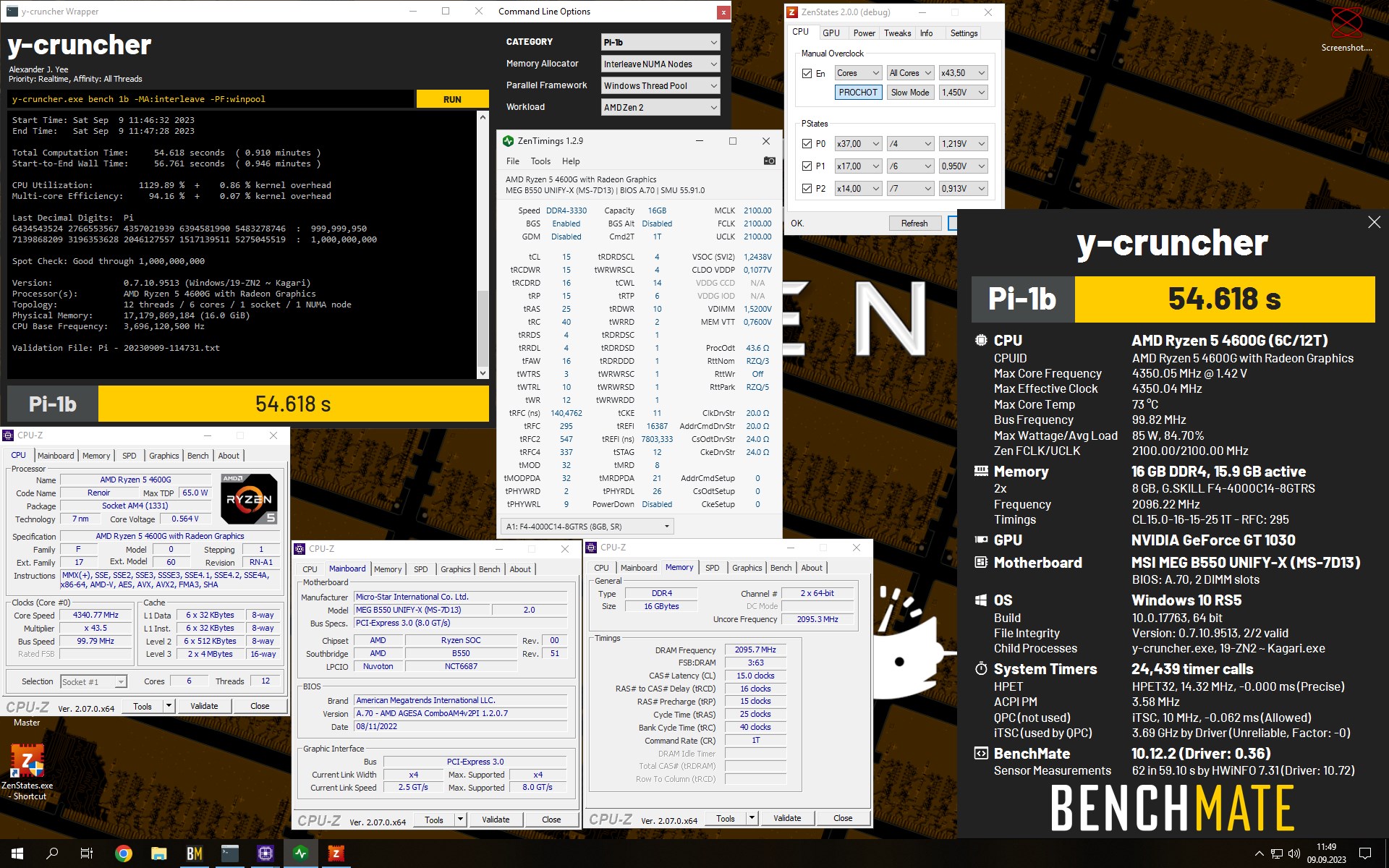Open the Help menu in ZenTimings
This screenshot has height=868, width=1389.
click(x=571, y=161)
